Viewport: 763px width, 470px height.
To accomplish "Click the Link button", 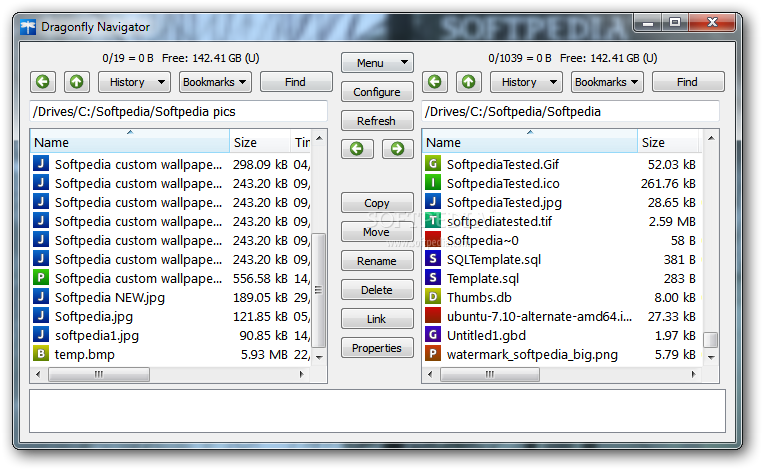I will click(x=377, y=319).
